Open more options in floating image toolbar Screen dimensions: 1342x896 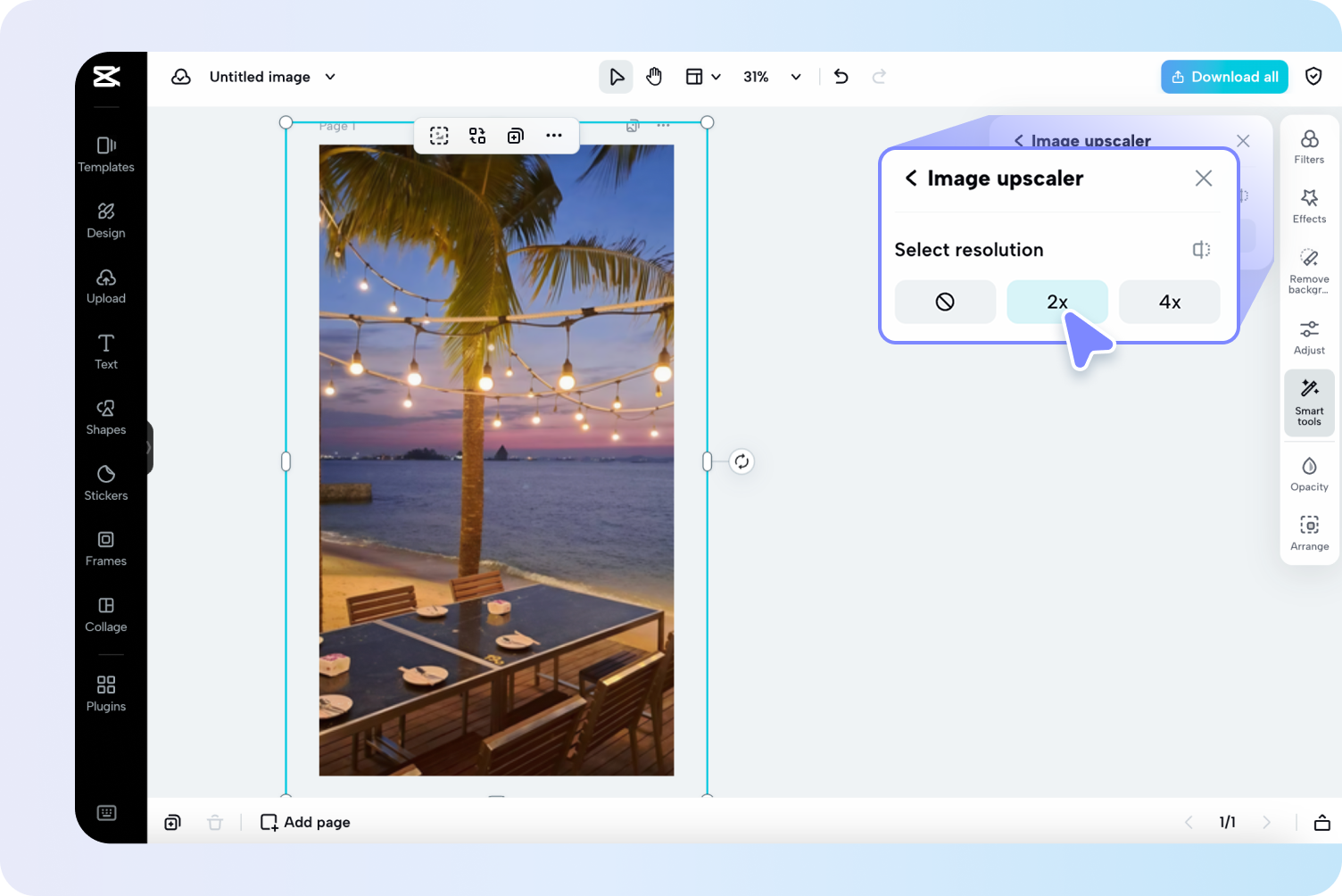pyautogui.click(x=554, y=136)
